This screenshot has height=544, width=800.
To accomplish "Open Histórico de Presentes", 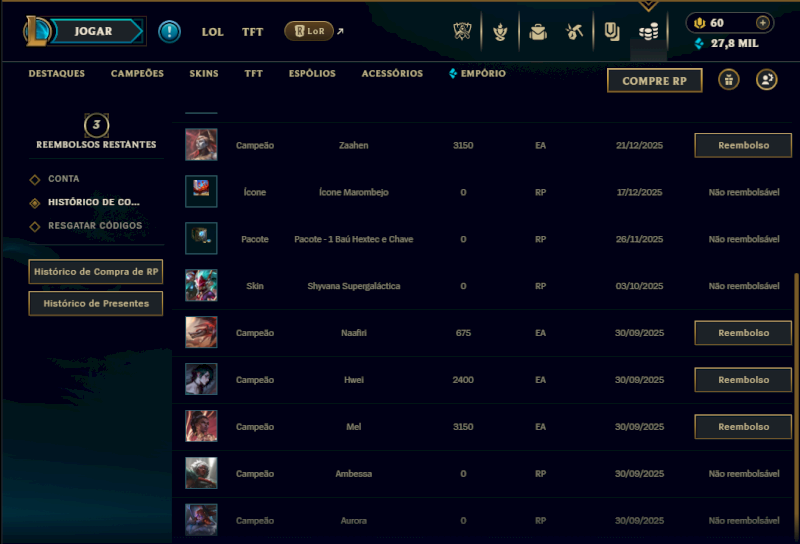I will point(96,303).
